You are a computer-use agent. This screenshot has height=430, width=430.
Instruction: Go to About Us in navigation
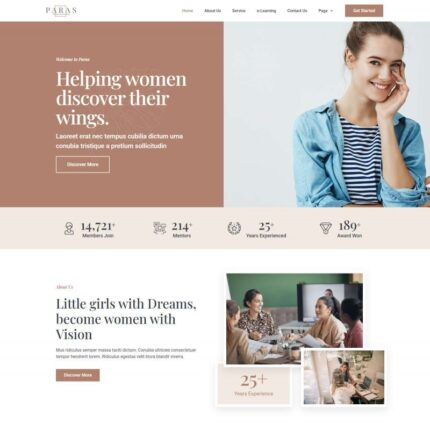tap(213, 11)
